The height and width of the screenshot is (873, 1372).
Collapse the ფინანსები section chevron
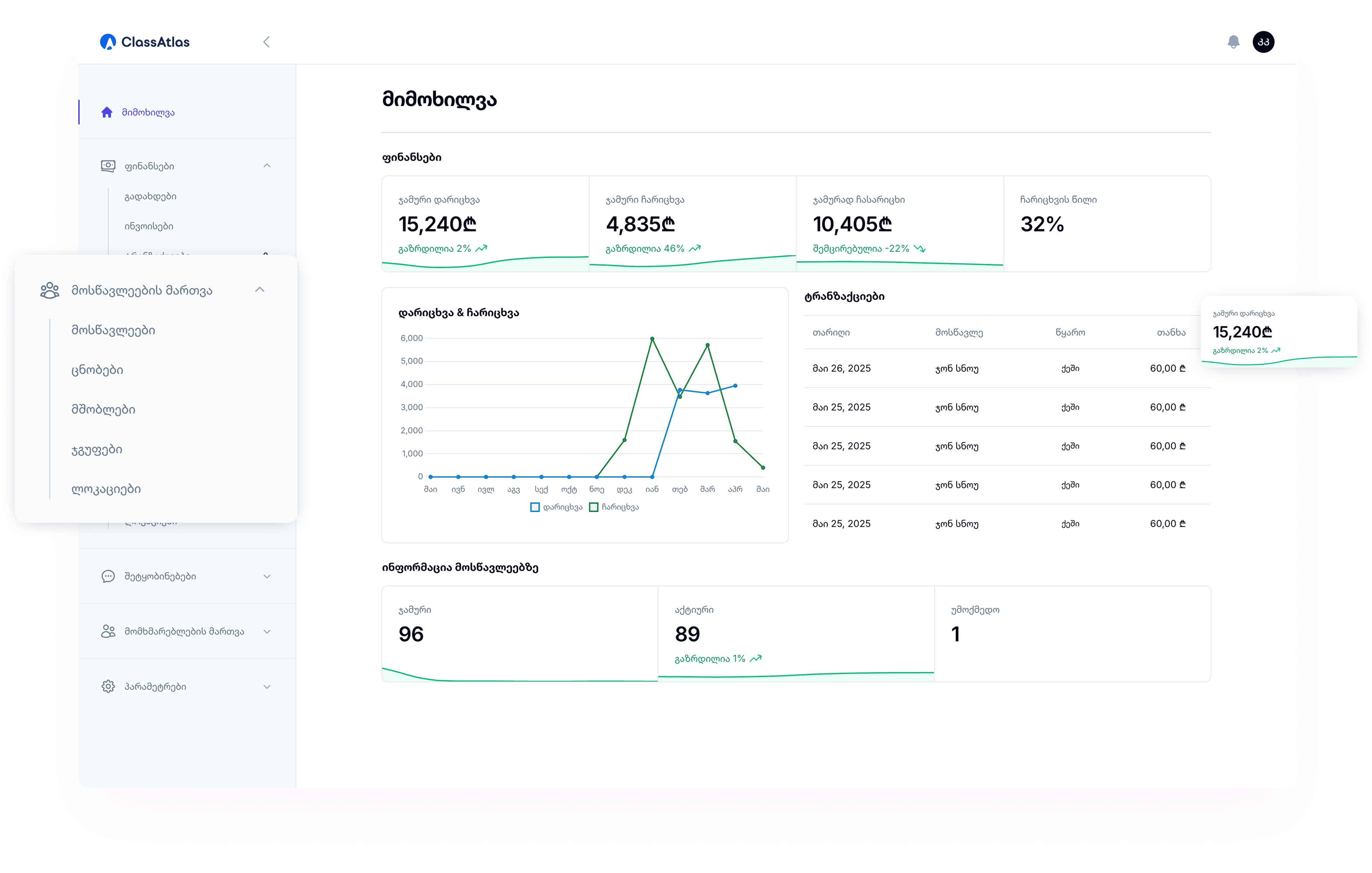pyautogui.click(x=267, y=166)
